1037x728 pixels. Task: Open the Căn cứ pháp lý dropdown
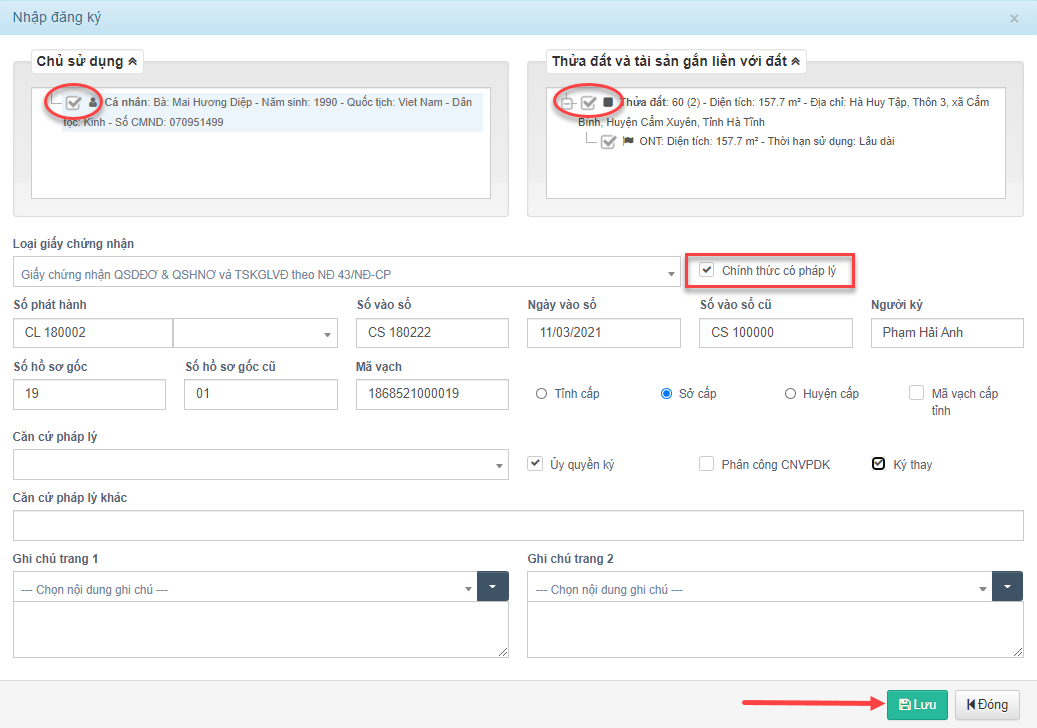(260, 465)
